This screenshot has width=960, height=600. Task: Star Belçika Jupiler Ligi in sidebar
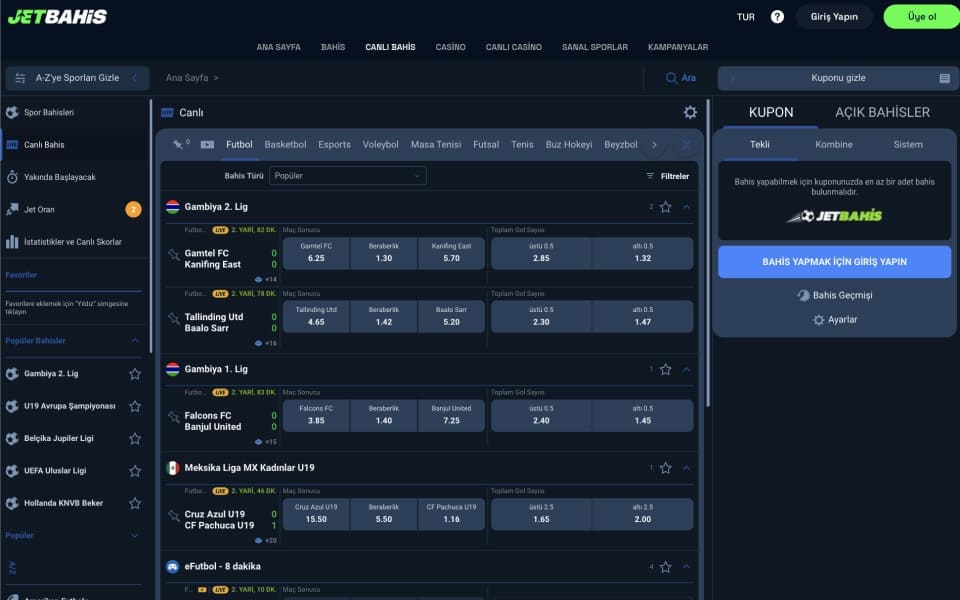tap(135, 438)
